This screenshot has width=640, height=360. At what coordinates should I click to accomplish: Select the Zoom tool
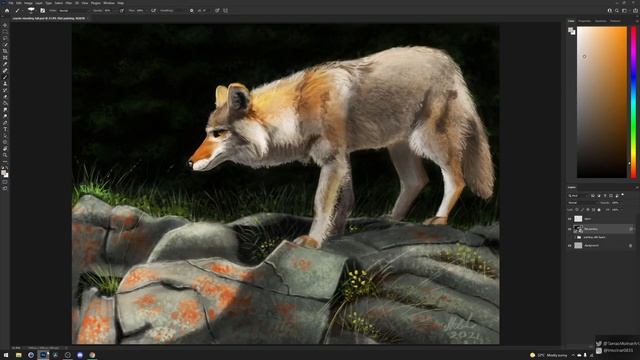point(5,156)
